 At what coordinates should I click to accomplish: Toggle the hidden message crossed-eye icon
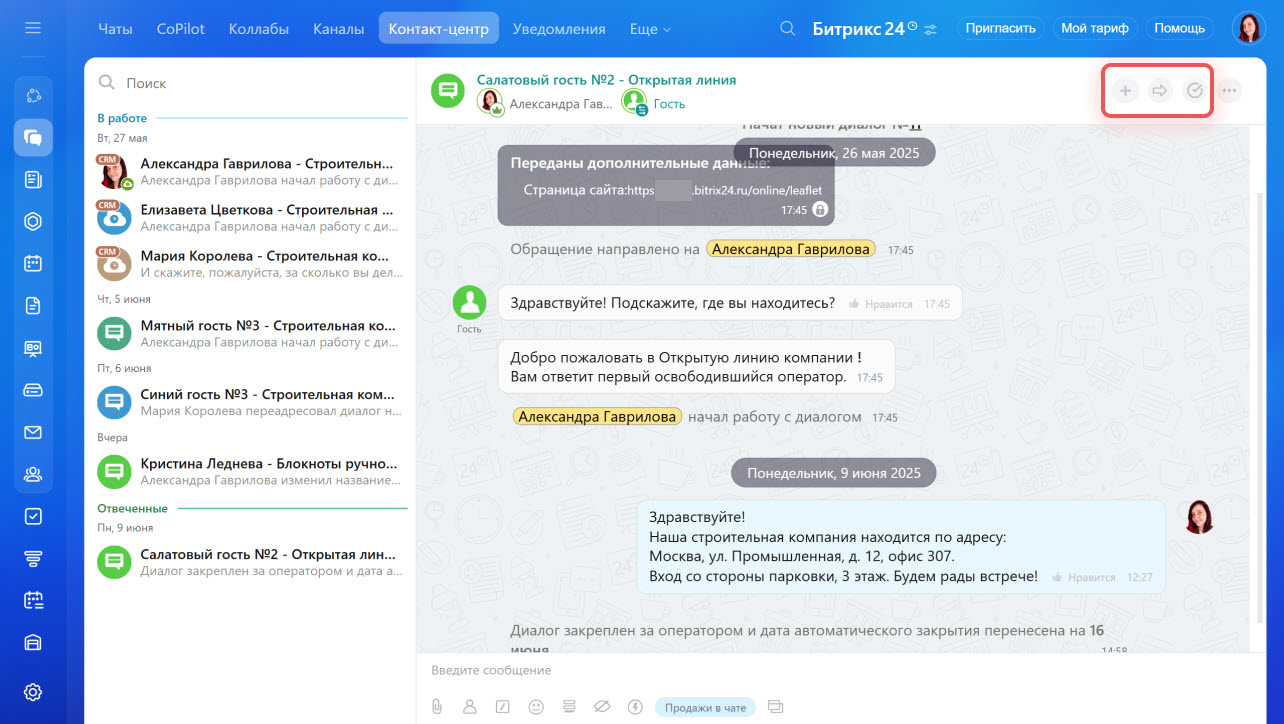pyautogui.click(x=601, y=707)
